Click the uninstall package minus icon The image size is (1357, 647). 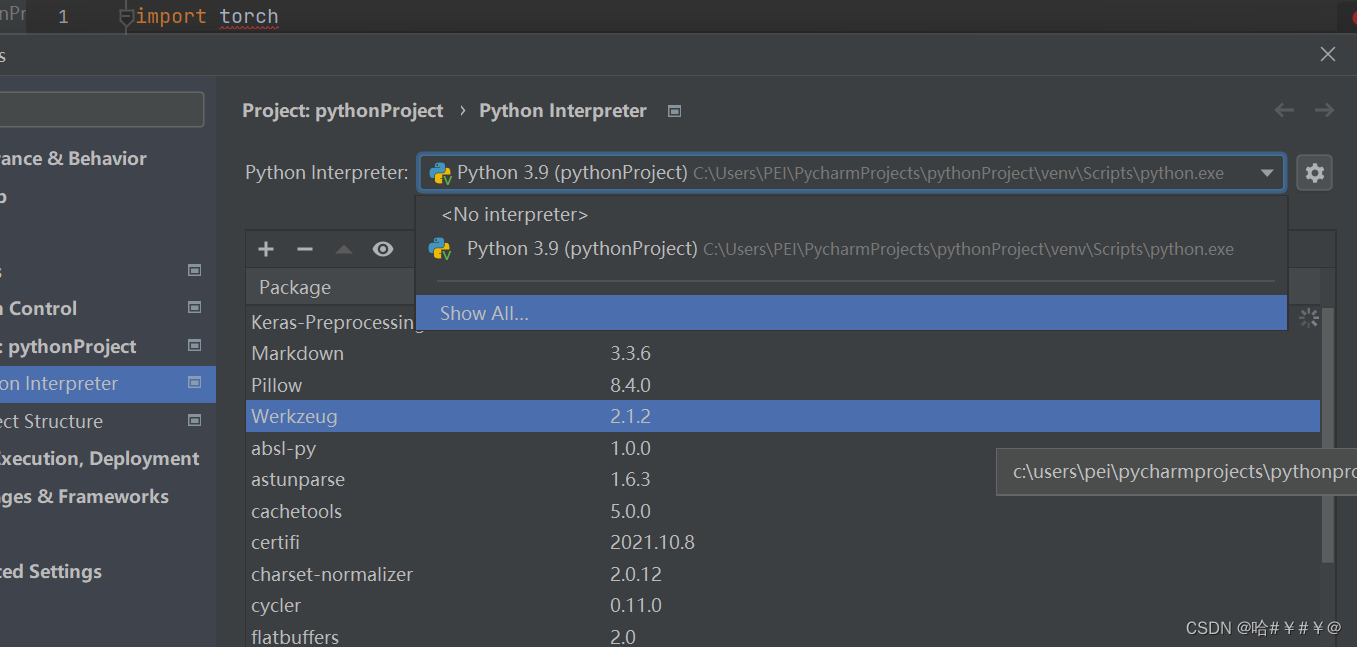tap(305, 249)
